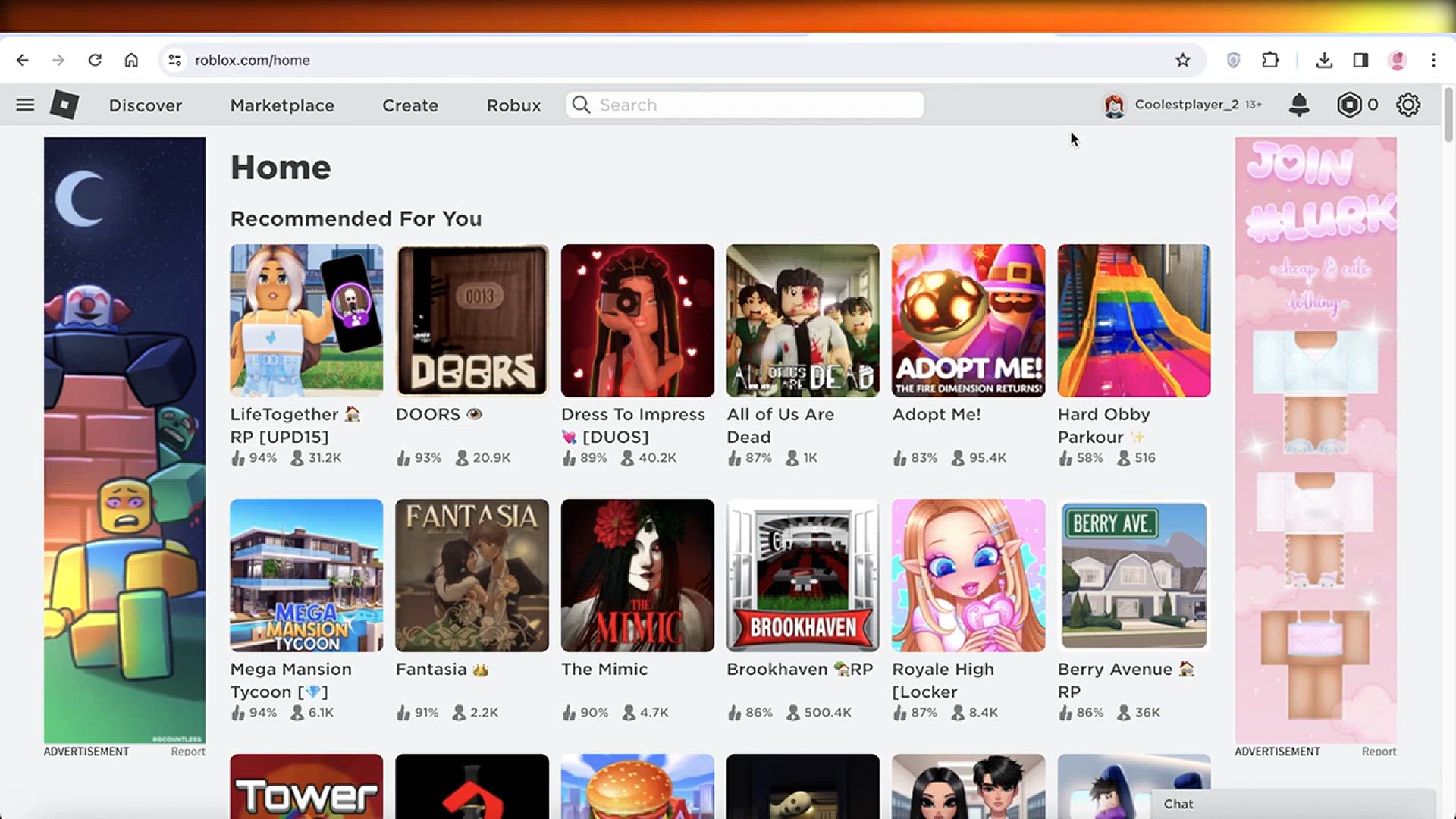Open the burger game thumbnail

[x=637, y=786]
